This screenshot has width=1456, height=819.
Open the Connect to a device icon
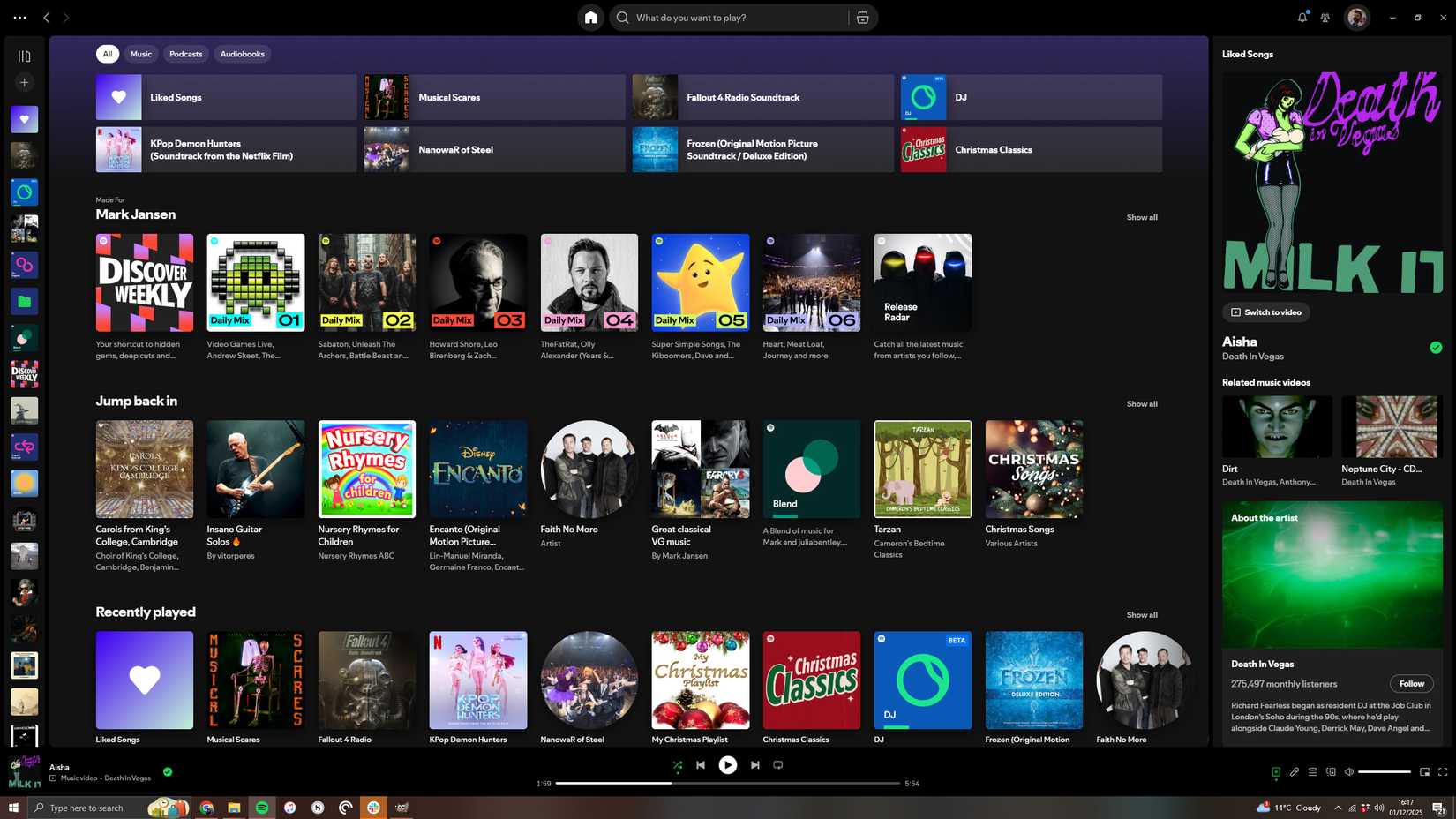(1332, 771)
